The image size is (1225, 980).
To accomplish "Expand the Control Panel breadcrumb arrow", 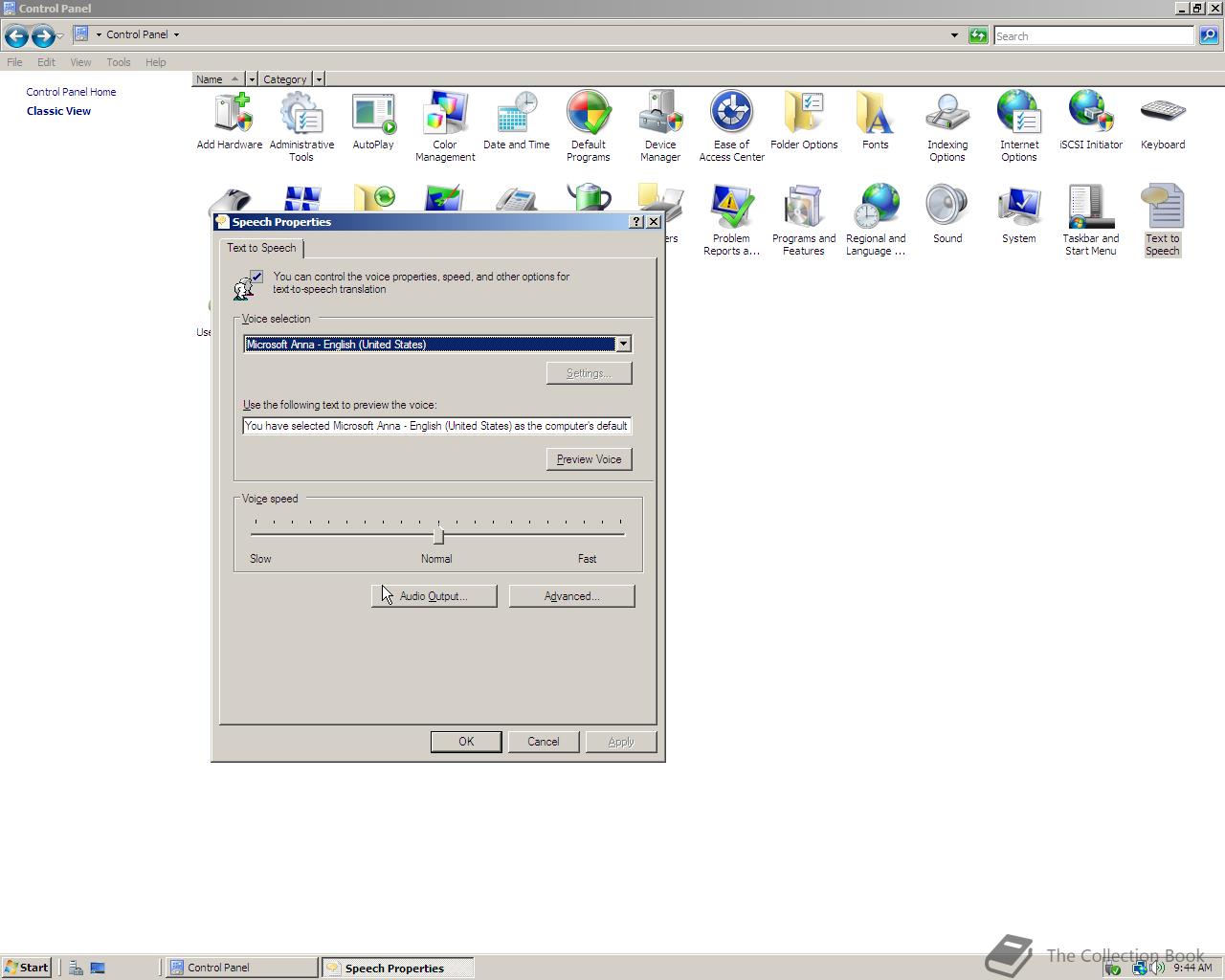I will [176, 34].
